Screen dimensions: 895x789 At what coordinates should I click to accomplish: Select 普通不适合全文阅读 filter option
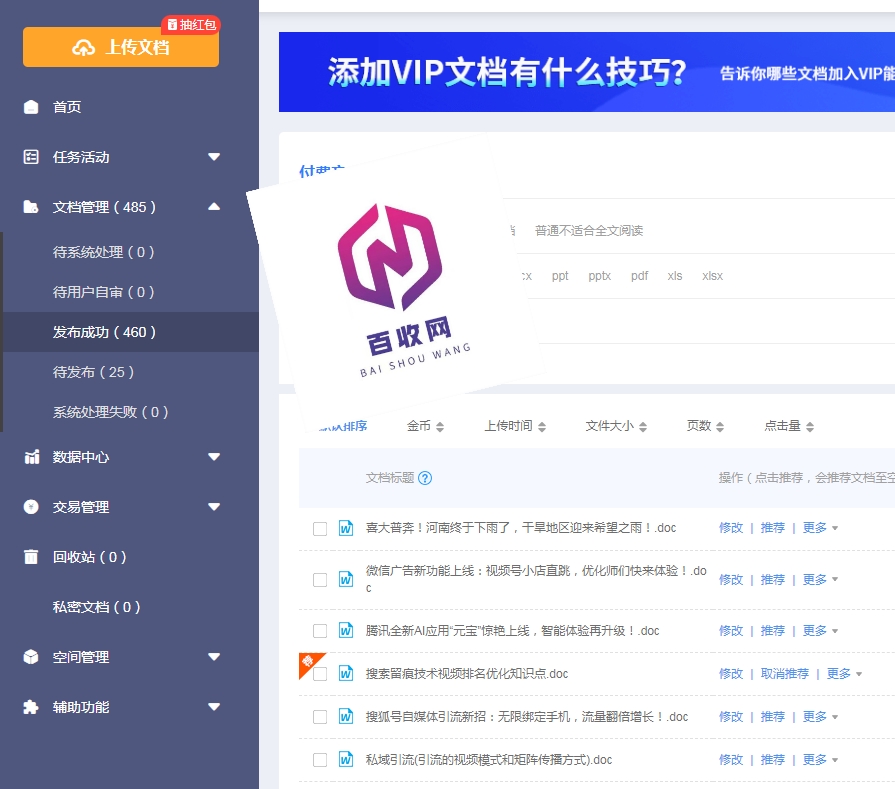point(588,230)
